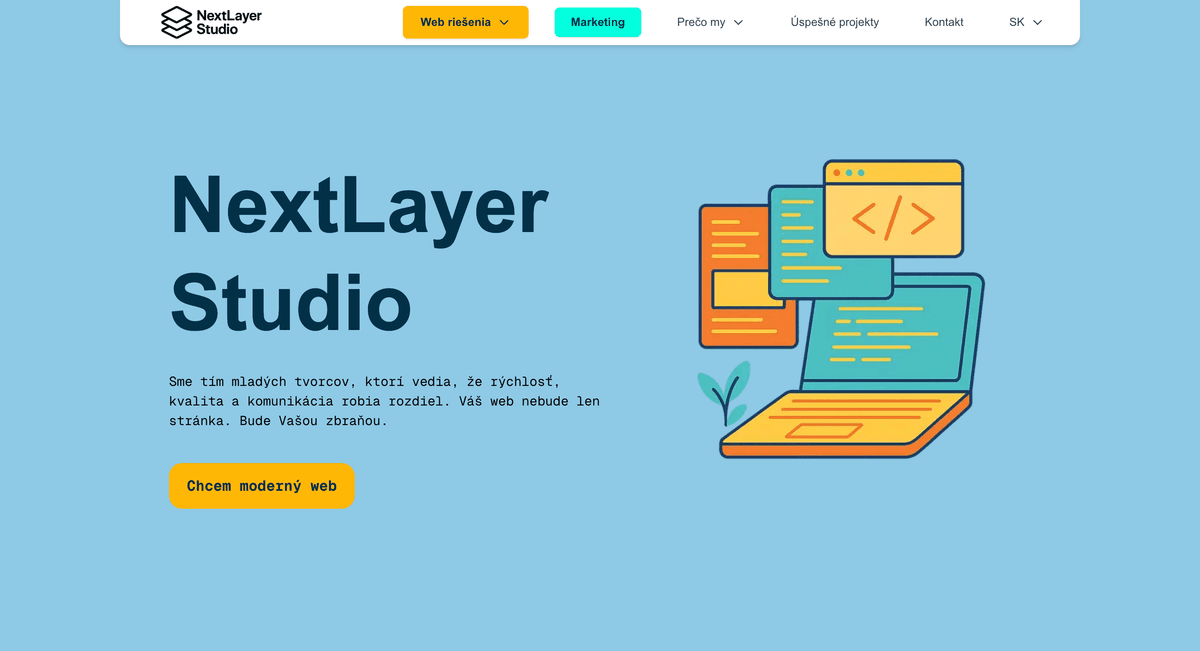The height and width of the screenshot is (651, 1200).
Task: Expand the Web riešenia dropdown arrow
Action: click(x=504, y=22)
